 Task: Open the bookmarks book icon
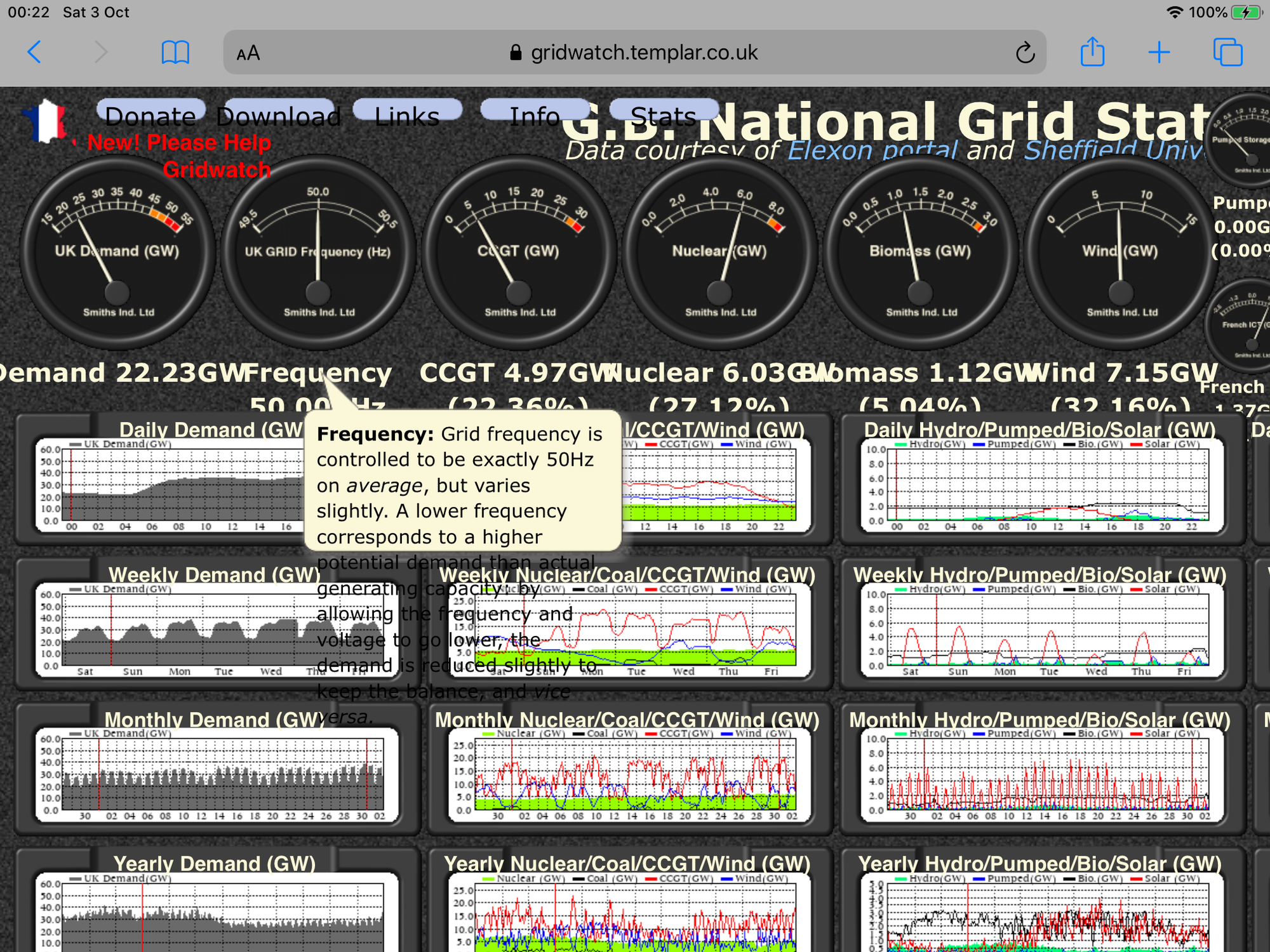pos(175,52)
